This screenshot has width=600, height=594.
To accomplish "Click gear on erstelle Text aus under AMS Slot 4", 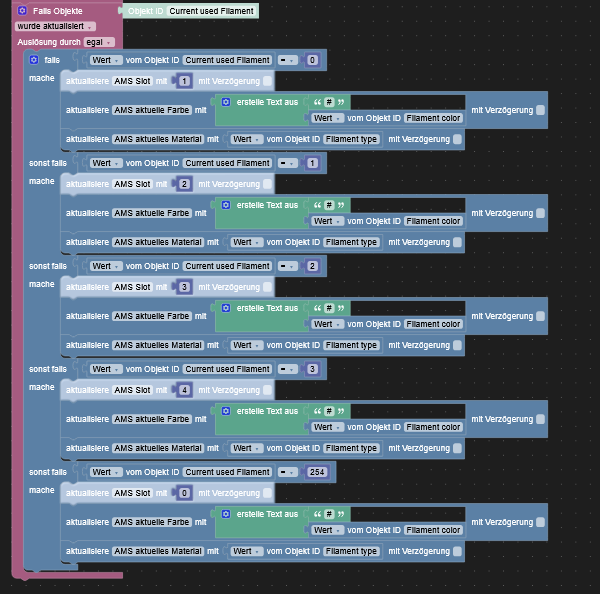I will tap(226, 411).
